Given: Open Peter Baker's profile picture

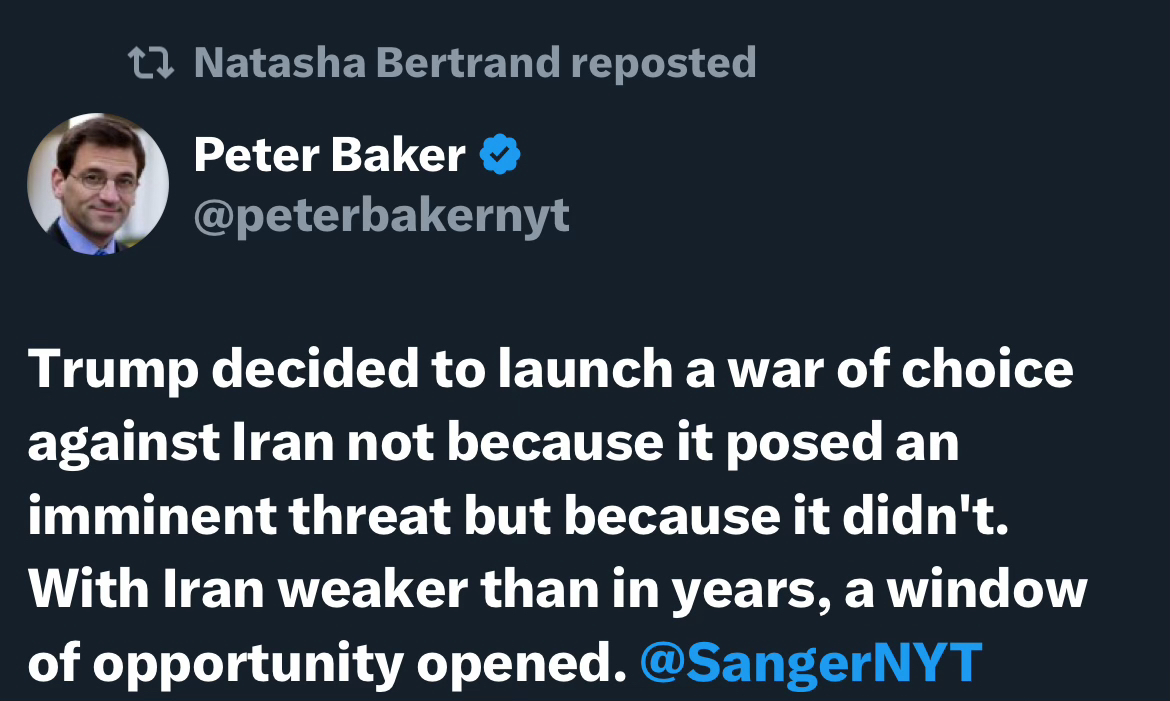Looking at the screenshot, I should (x=98, y=184).
